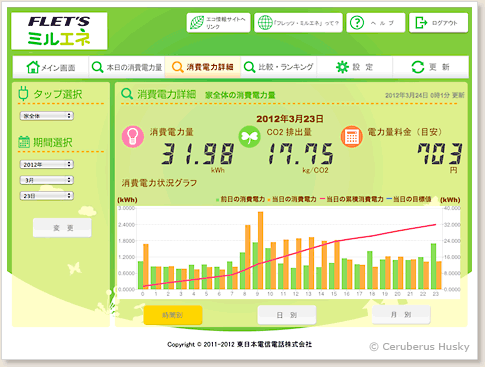Open the eco information site leaf link
The height and width of the screenshot is (367, 485).
click(x=218, y=23)
